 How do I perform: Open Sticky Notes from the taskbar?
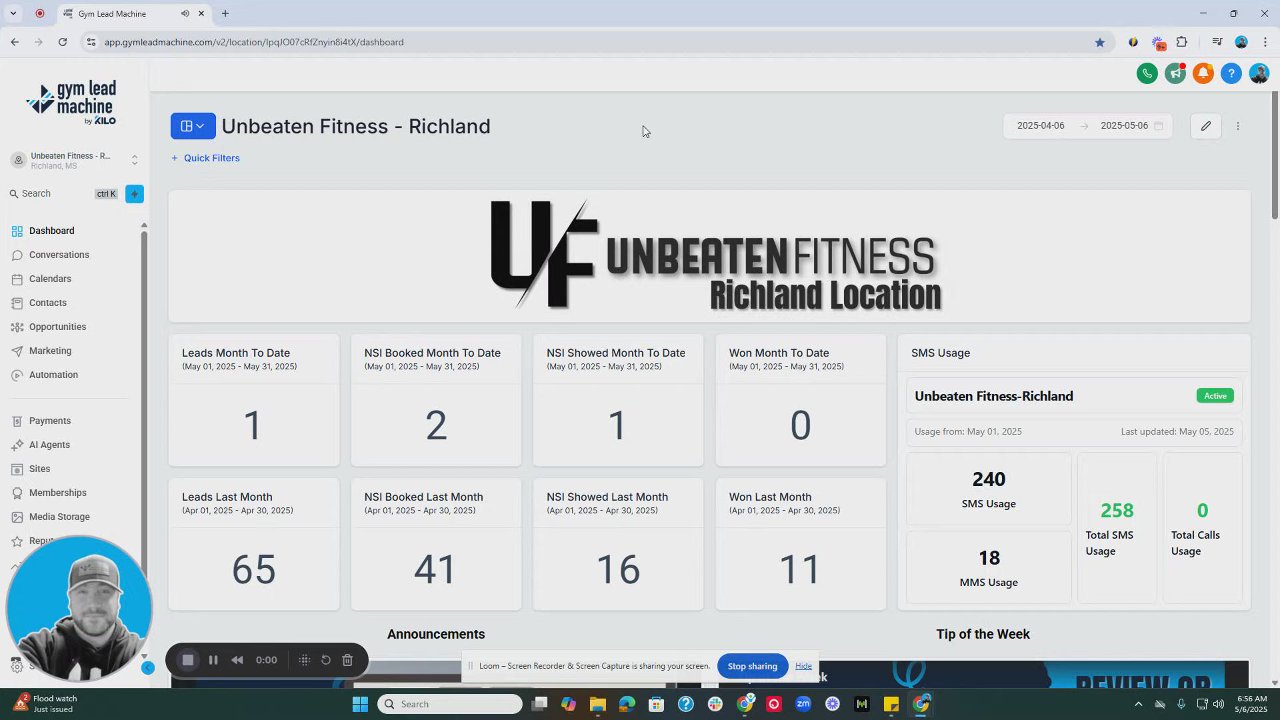(x=891, y=704)
